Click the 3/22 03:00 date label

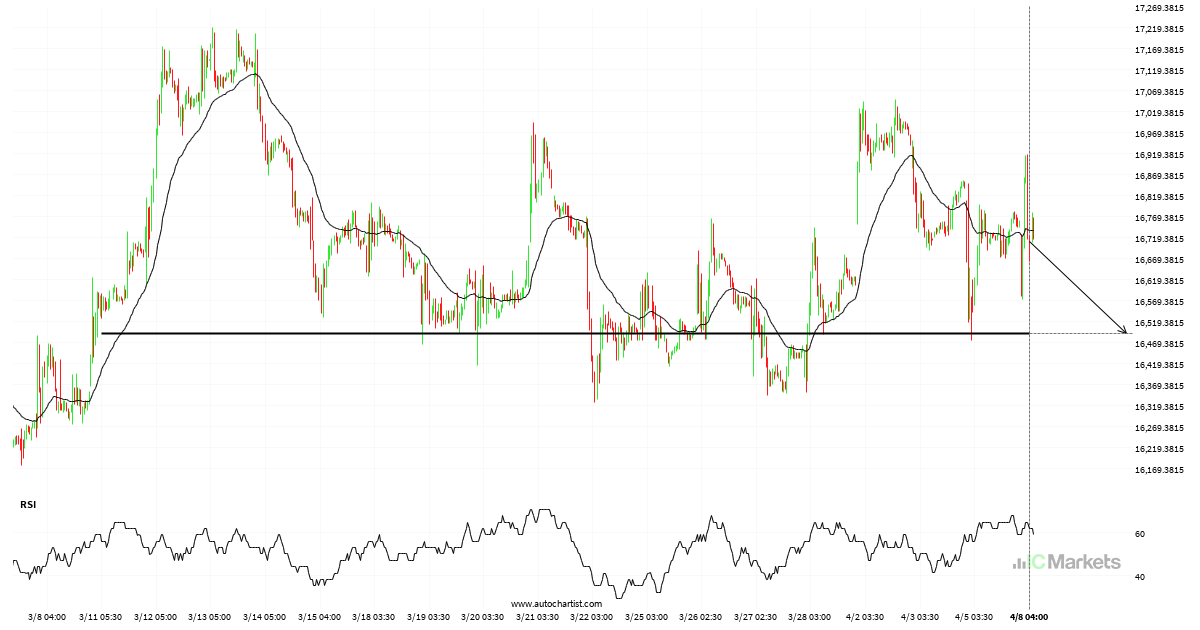click(x=590, y=618)
